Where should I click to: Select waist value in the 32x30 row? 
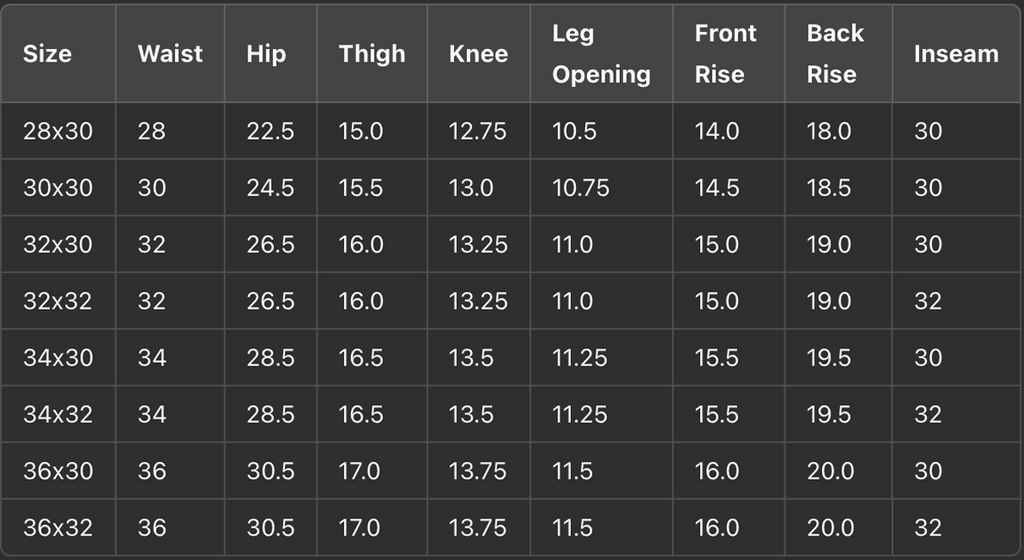coord(152,244)
